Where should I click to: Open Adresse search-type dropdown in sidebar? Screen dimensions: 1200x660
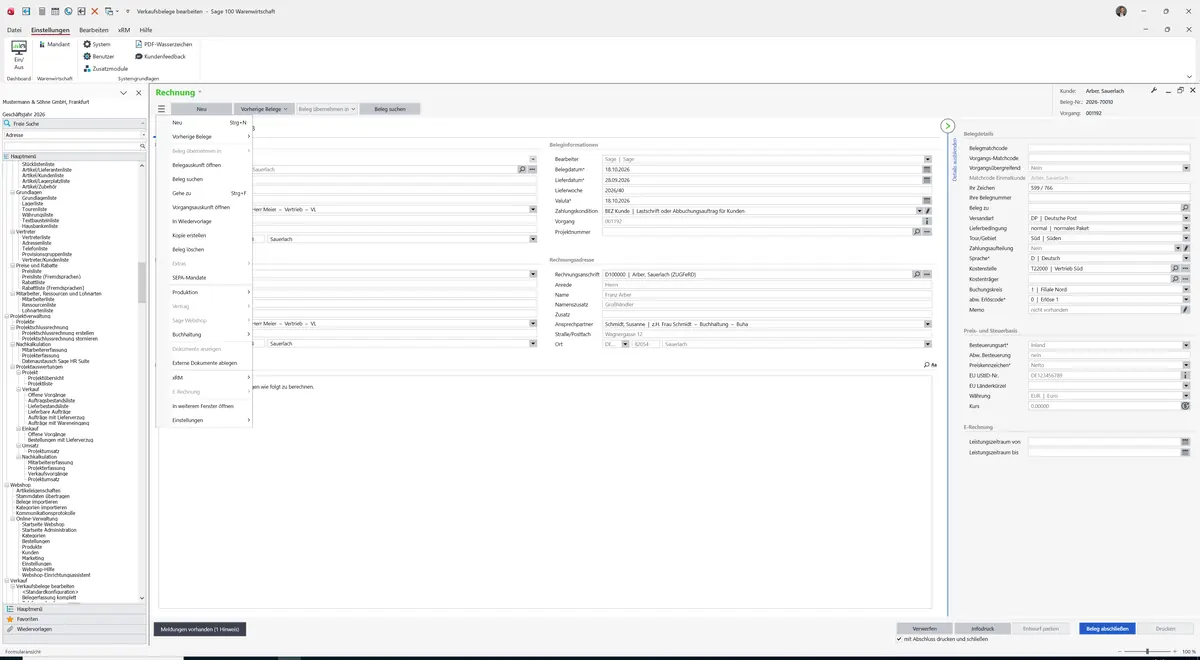click(x=143, y=134)
